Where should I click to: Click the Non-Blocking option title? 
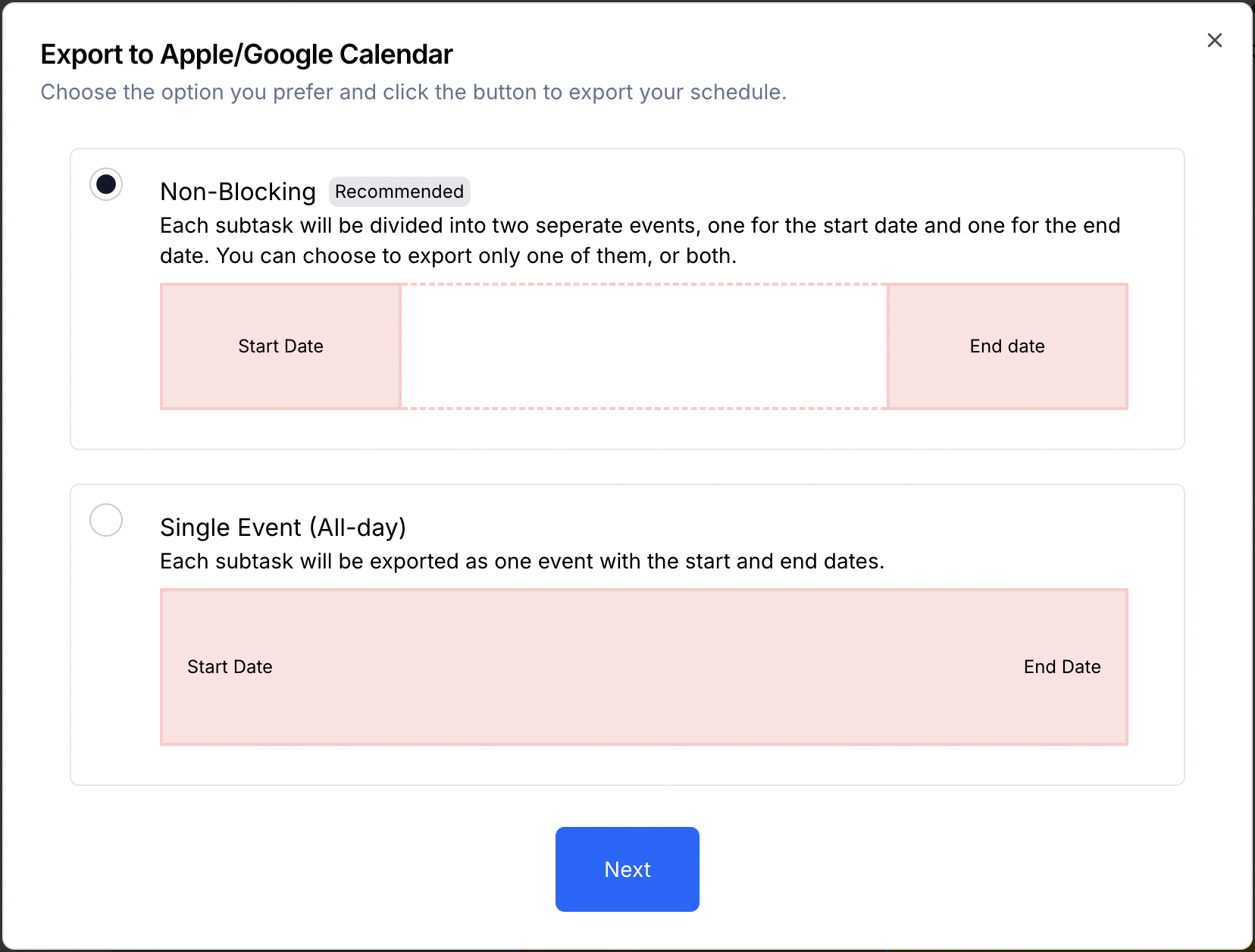pos(237,192)
